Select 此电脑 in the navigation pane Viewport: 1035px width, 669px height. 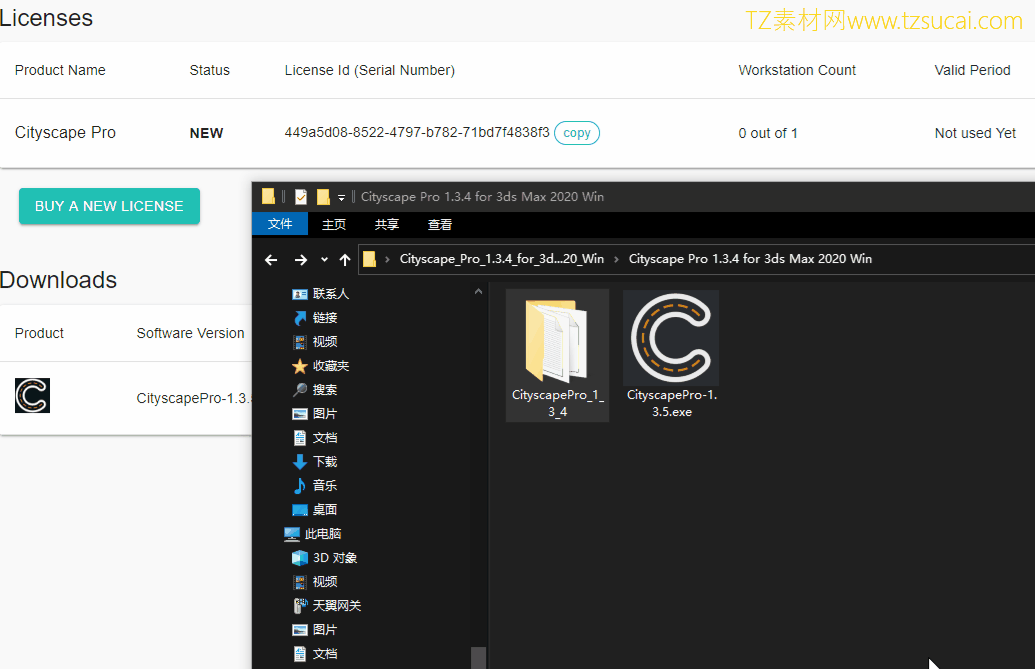point(313,534)
